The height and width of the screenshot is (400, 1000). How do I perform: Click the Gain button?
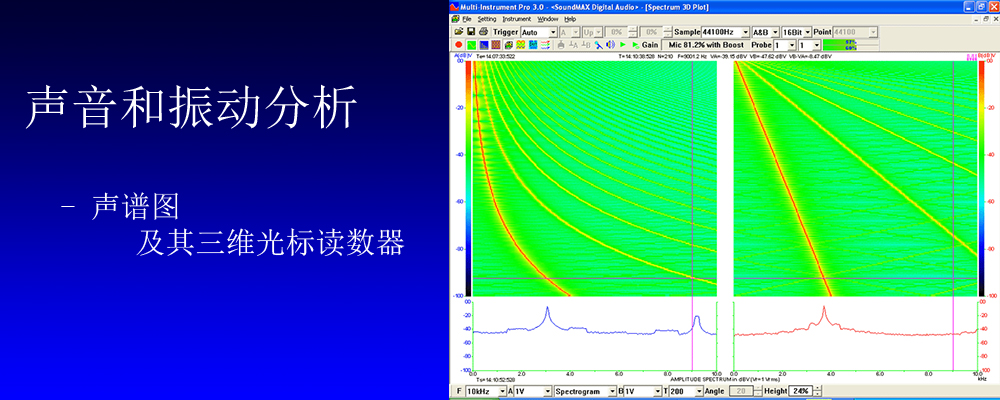pyautogui.click(x=650, y=45)
